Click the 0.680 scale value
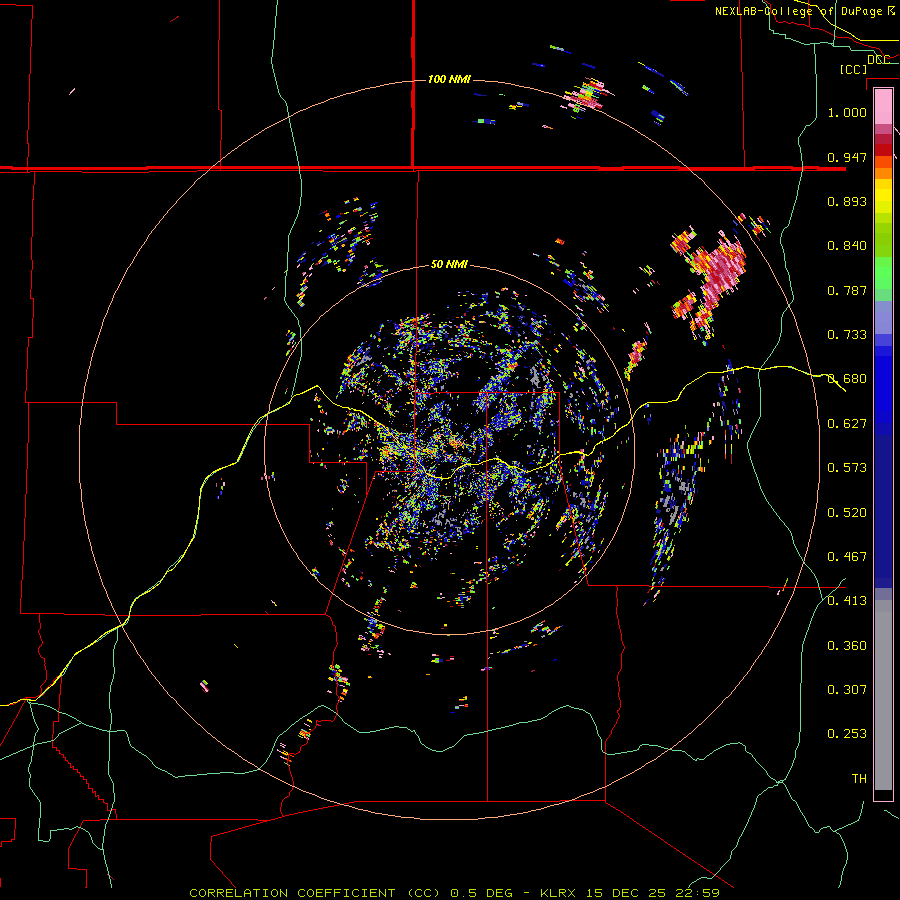 (x=847, y=379)
